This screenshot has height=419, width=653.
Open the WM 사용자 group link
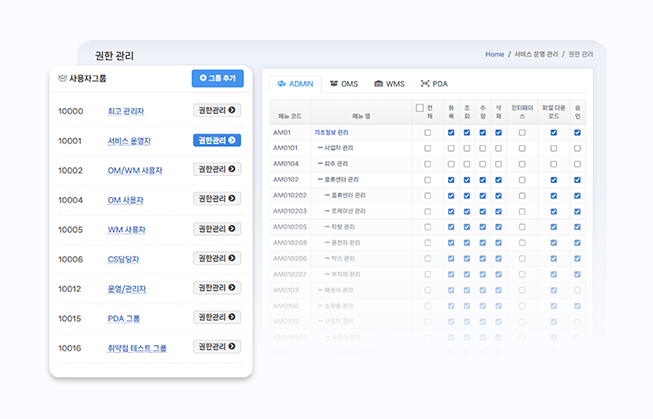pos(127,230)
